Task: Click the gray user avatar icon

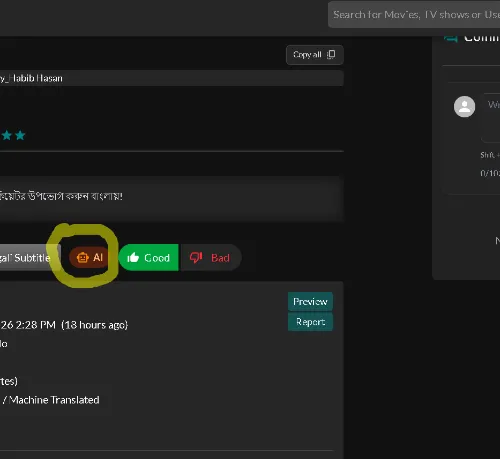Action: (x=464, y=107)
